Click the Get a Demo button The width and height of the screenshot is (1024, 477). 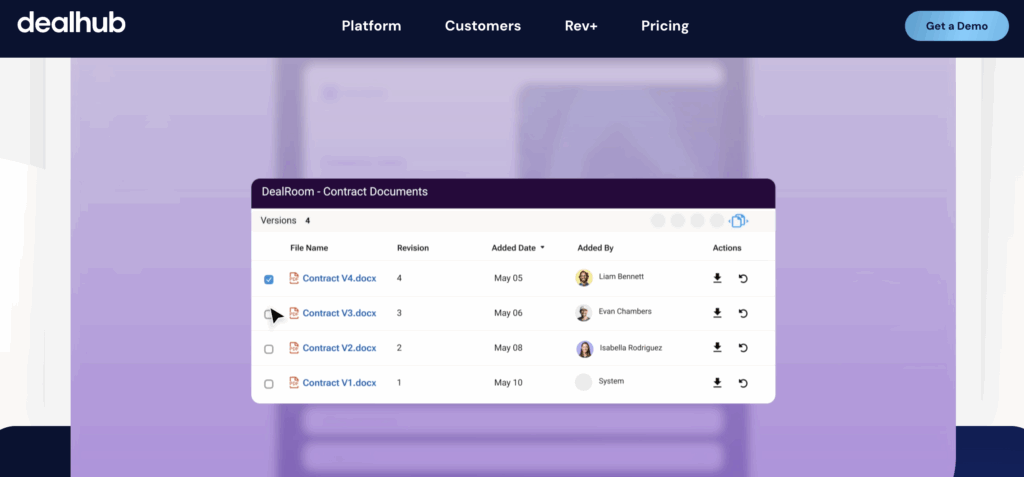[956, 26]
